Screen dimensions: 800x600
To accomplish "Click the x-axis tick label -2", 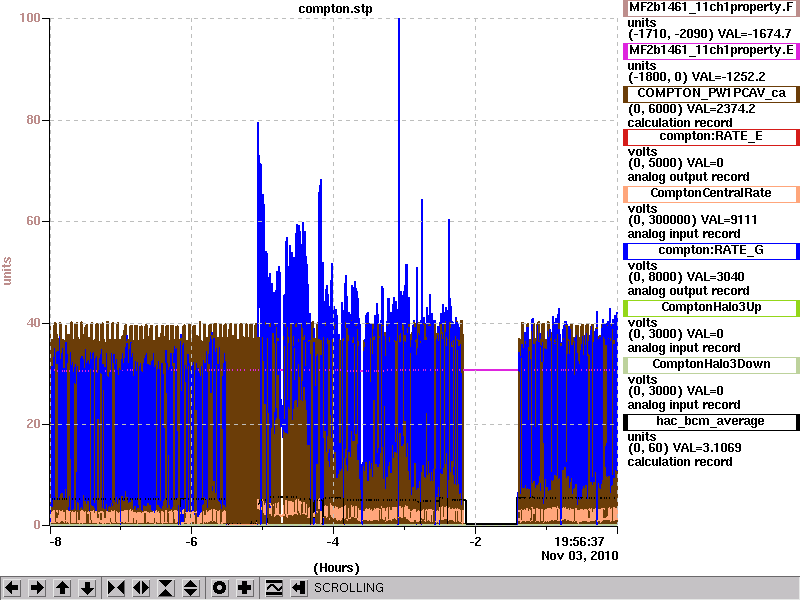I will click(474, 542).
